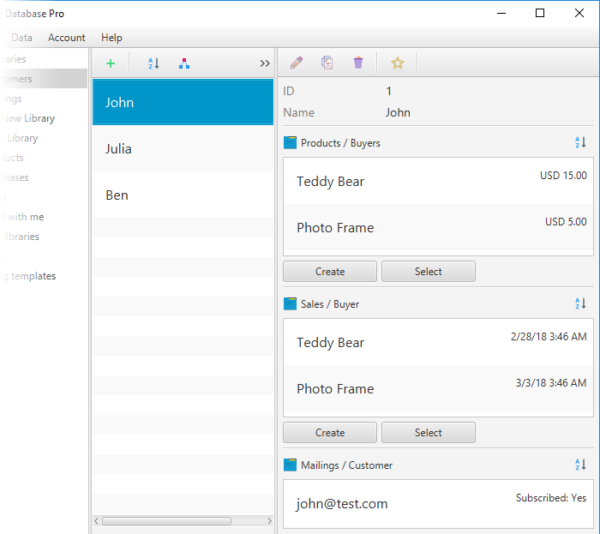Open Teddy Bear priced USD 15.00
The width and height of the screenshot is (600, 534).
438,181
